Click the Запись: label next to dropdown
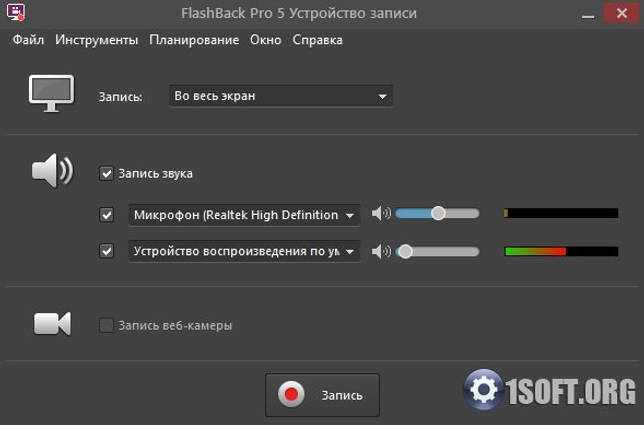 pos(120,97)
